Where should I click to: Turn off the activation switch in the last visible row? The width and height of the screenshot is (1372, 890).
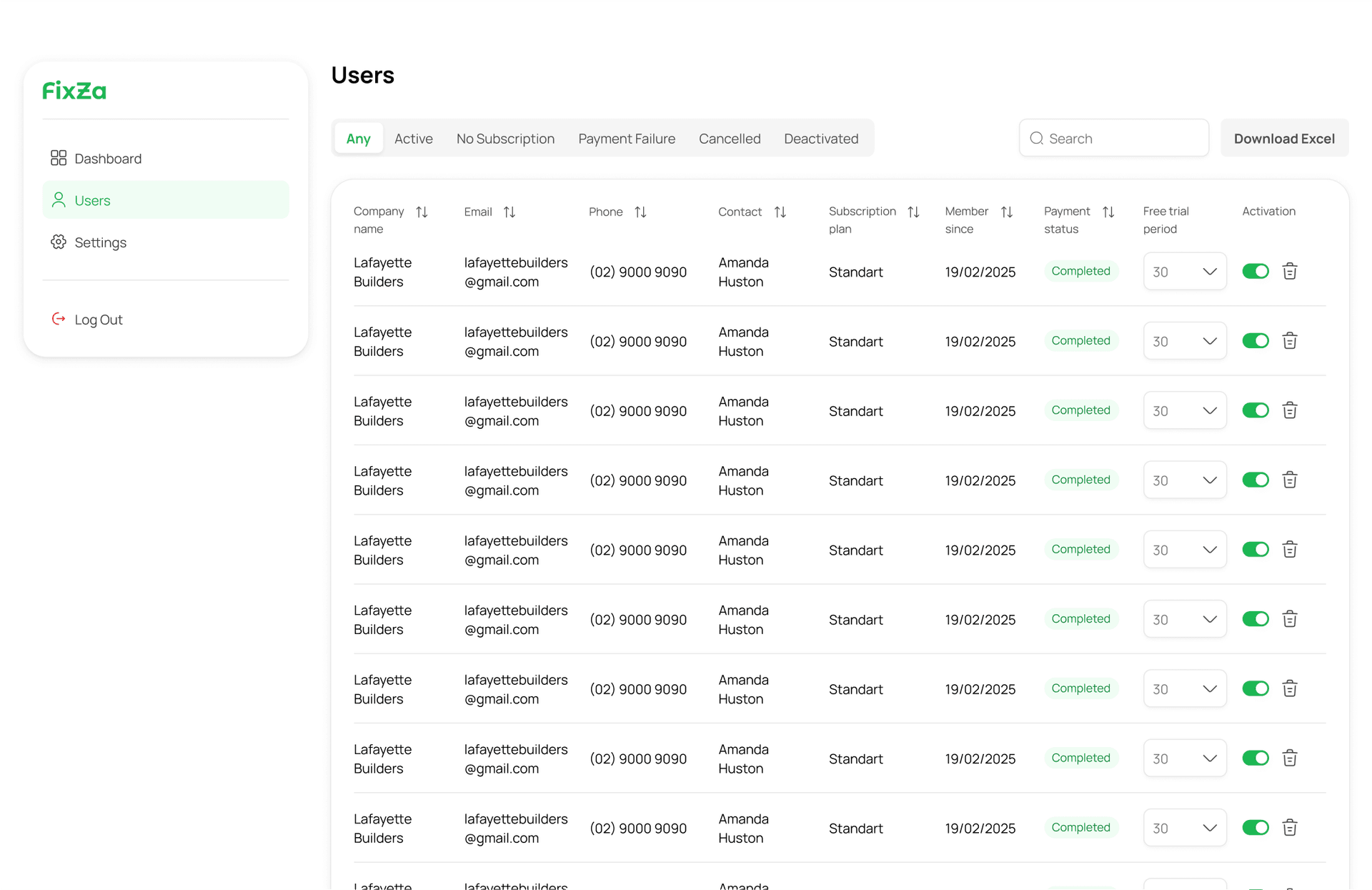(x=1256, y=828)
